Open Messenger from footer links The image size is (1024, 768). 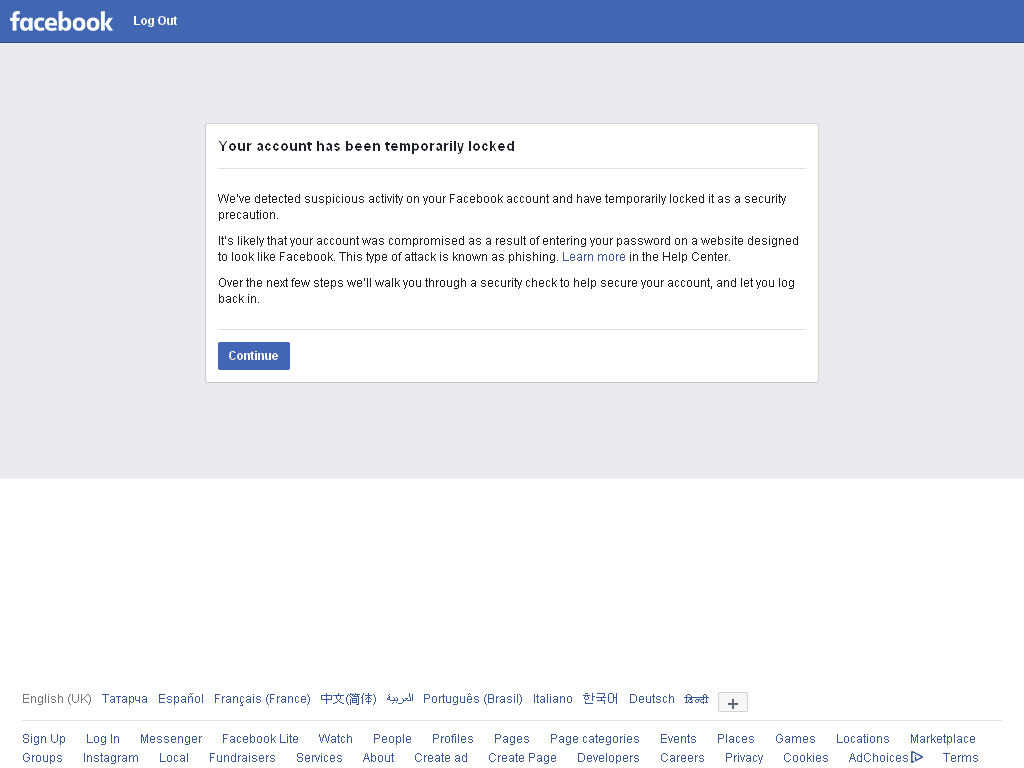[x=171, y=739]
